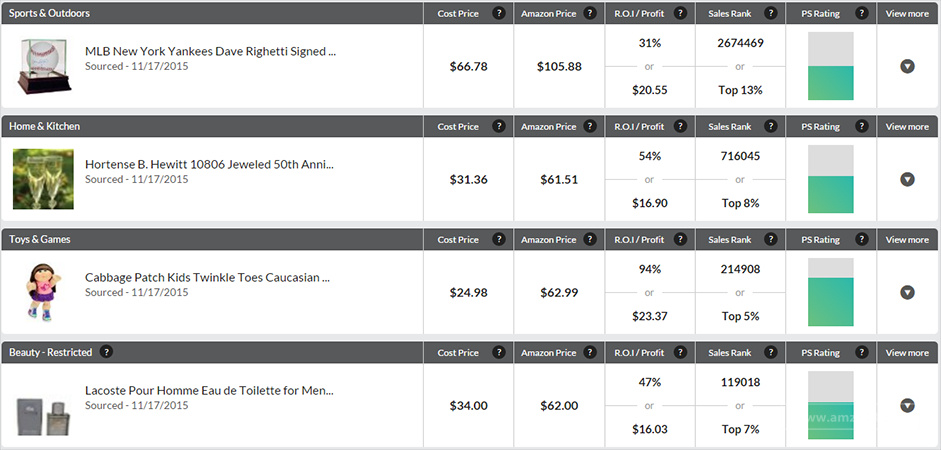Click help icon beside Sales Rank in Beauty row
941x450 pixels.
point(770,353)
